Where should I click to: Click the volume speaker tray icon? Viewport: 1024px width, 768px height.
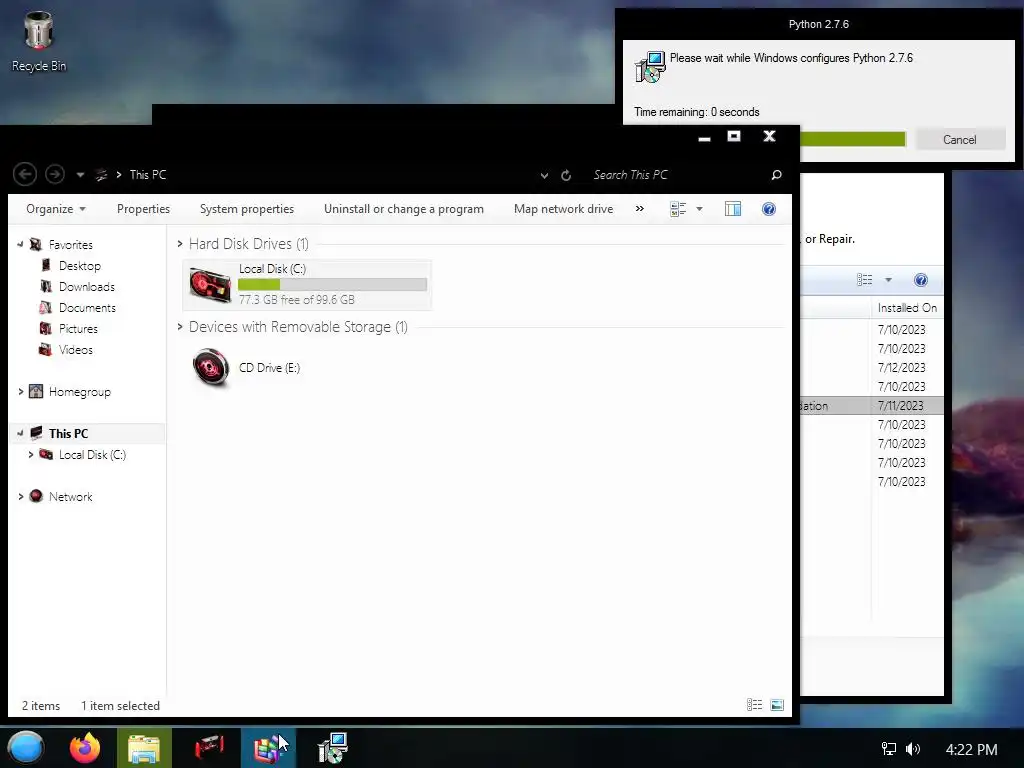coord(912,749)
